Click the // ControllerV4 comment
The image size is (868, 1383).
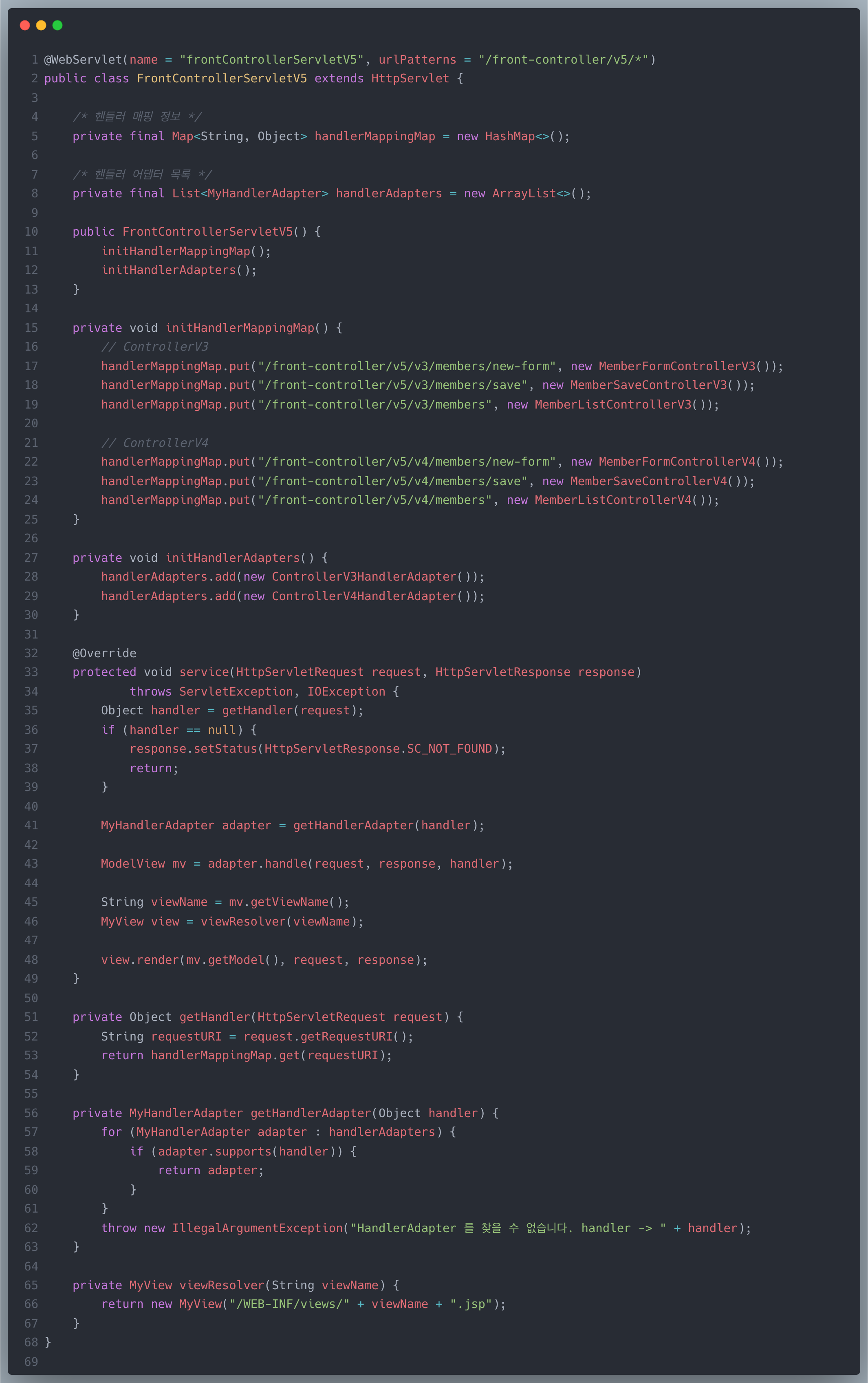coord(154,443)
